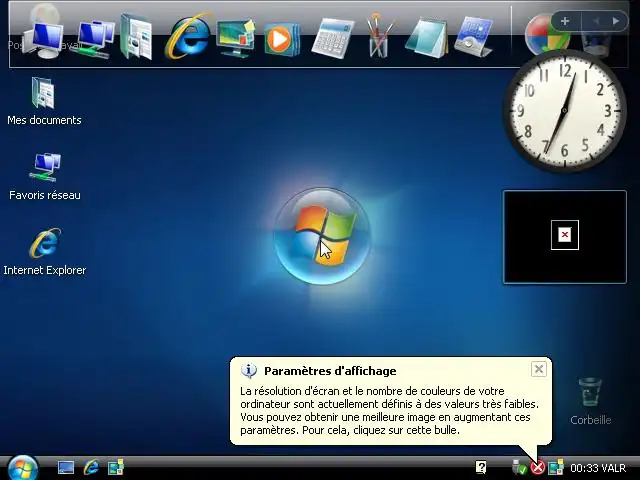The height and width of the screenshot is (480, 640).
Task: Click the sidebar plus add-gadget button
Action: [x=565, y=21]
